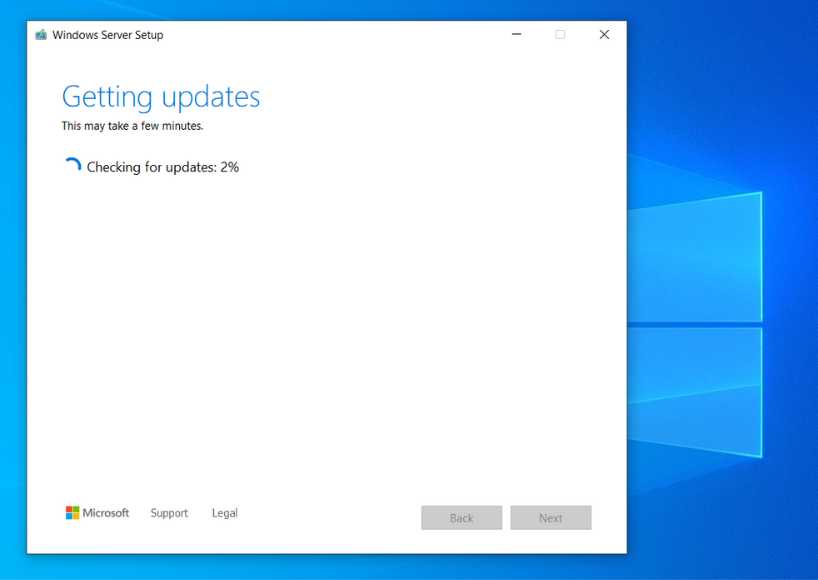Open the Support link
Image resolution: width=818 pixels, height=580 pixels.
pos(169,513)
